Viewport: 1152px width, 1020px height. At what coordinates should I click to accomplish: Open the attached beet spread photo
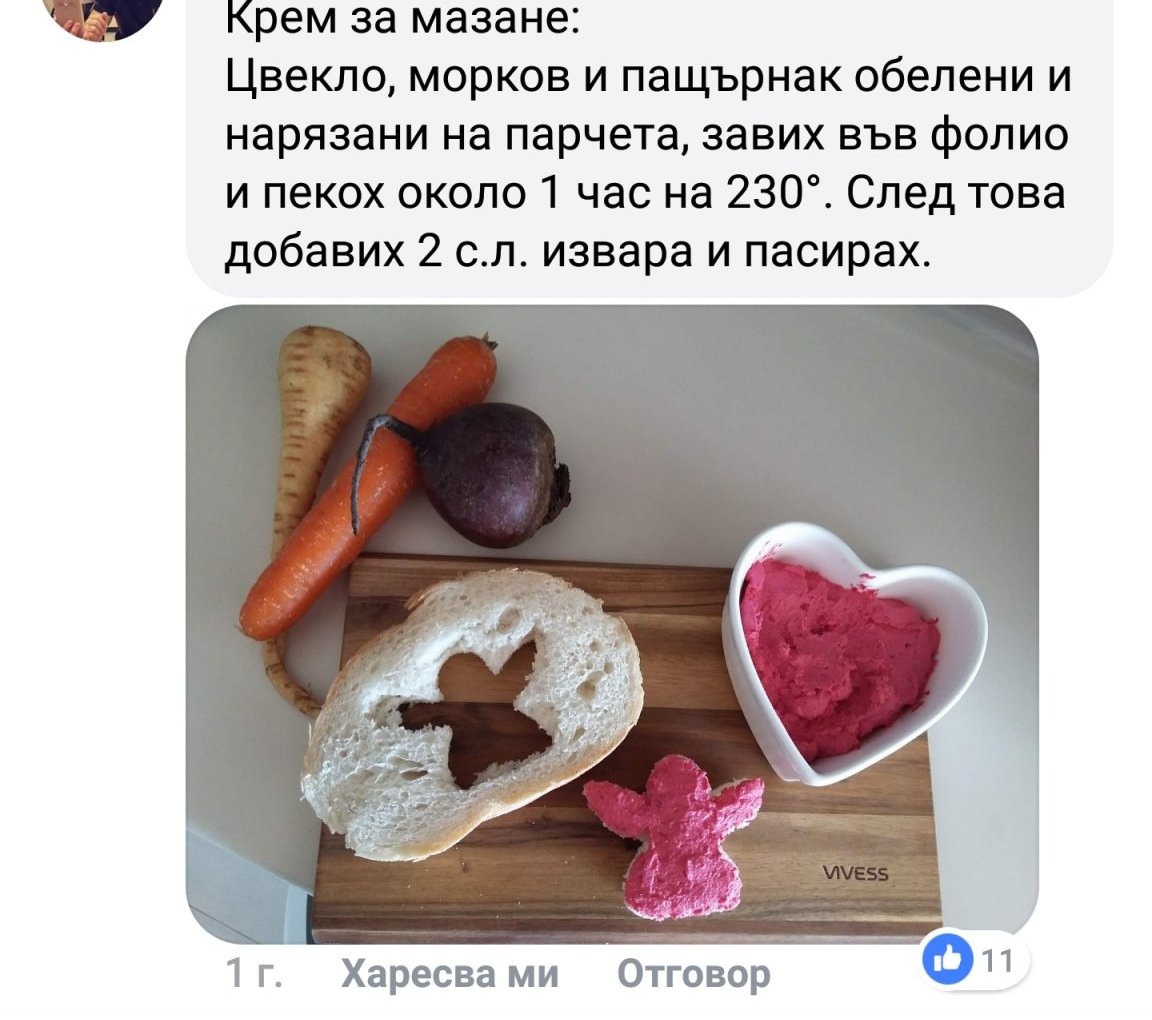pyautogui.click(x=612, y=625)
